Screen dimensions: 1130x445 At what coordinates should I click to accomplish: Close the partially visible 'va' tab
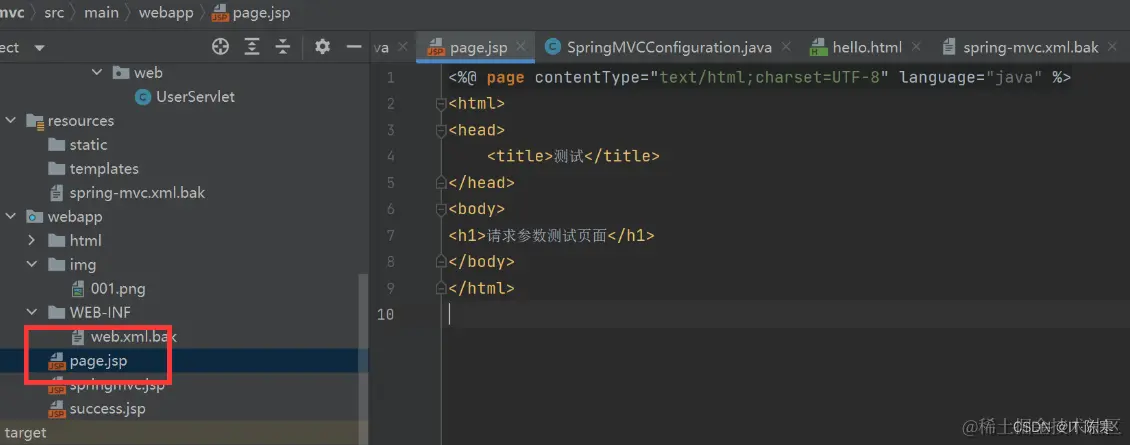click(403, 48)
